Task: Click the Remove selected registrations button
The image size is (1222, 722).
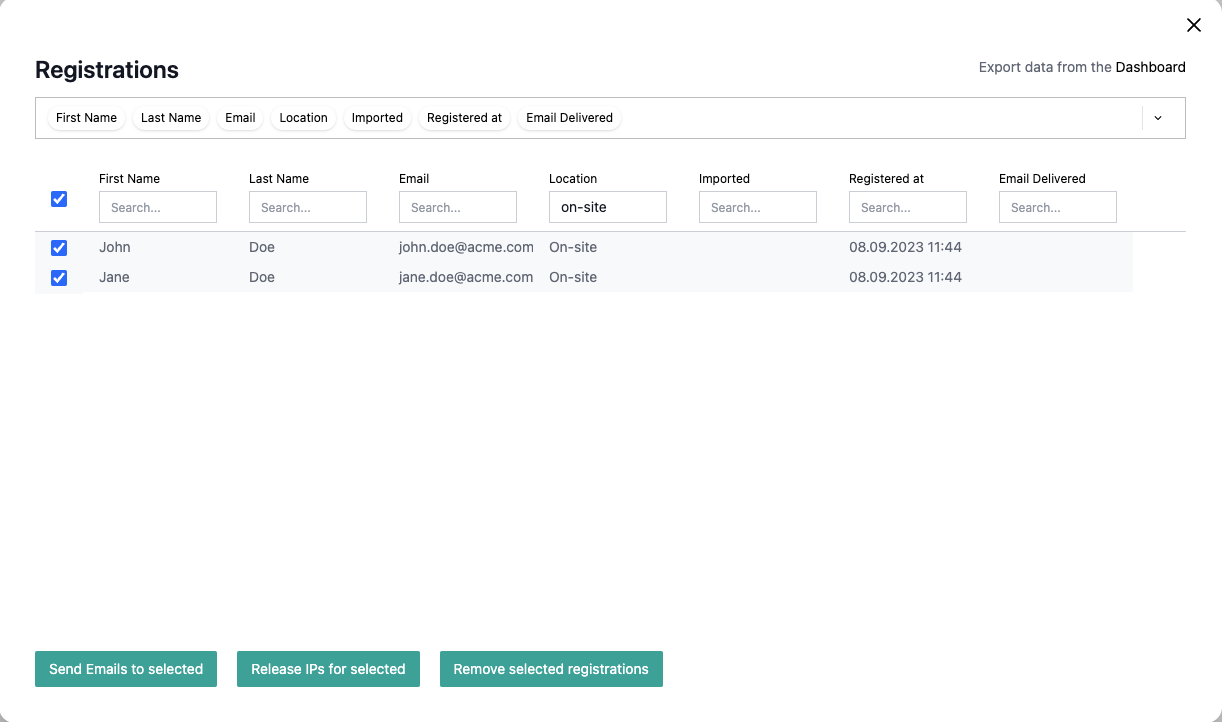Action: (551, 668)
